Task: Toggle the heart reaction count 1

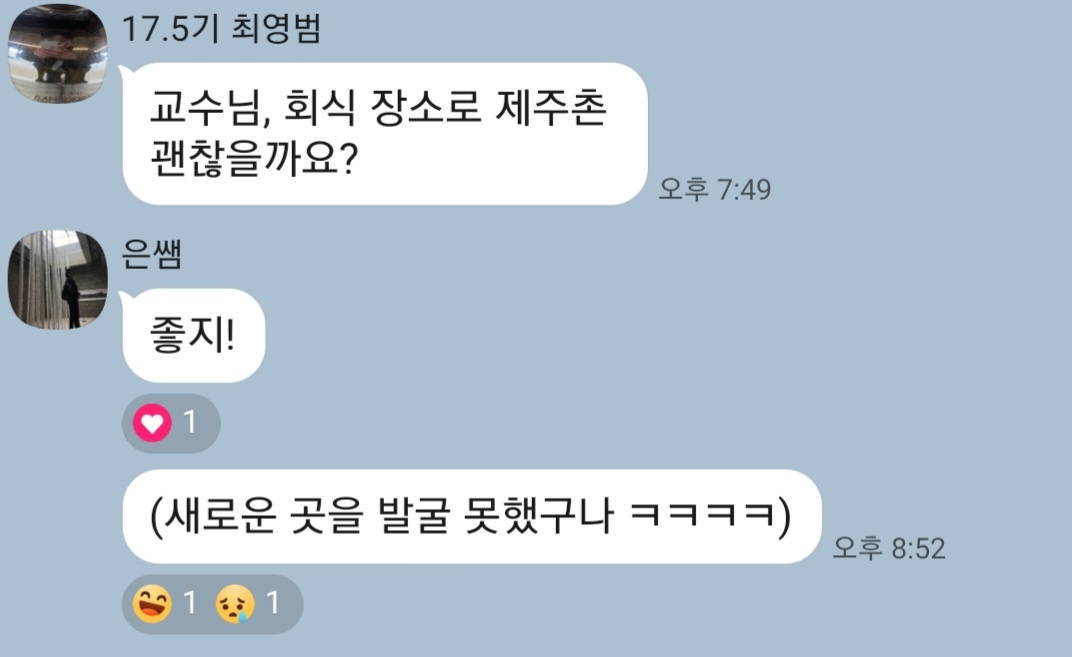Action: [x=190, y=423]
